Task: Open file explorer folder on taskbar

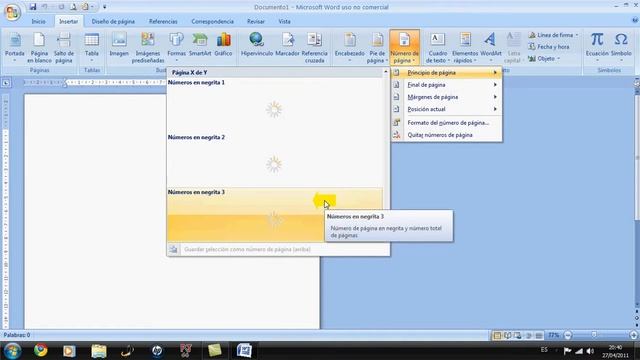Action: (99, 351)
